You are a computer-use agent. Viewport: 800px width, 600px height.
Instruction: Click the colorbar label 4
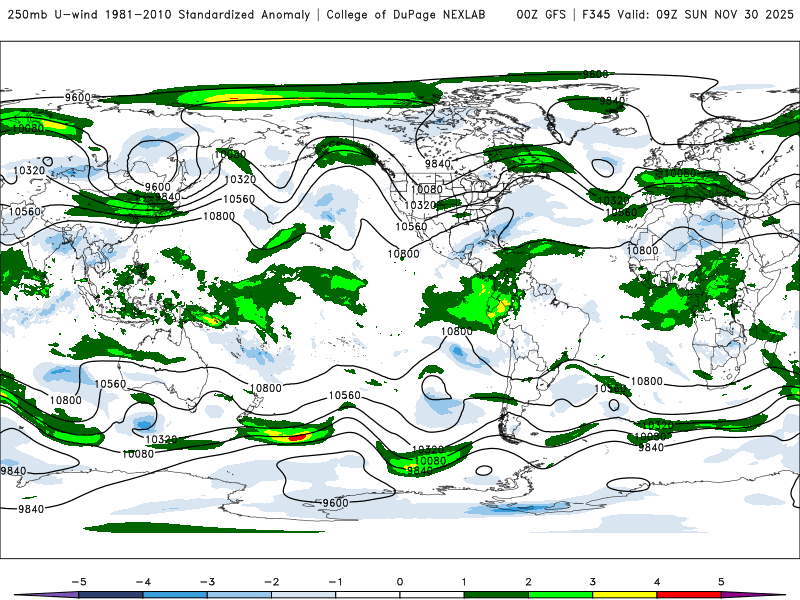(x=657, y=582)
